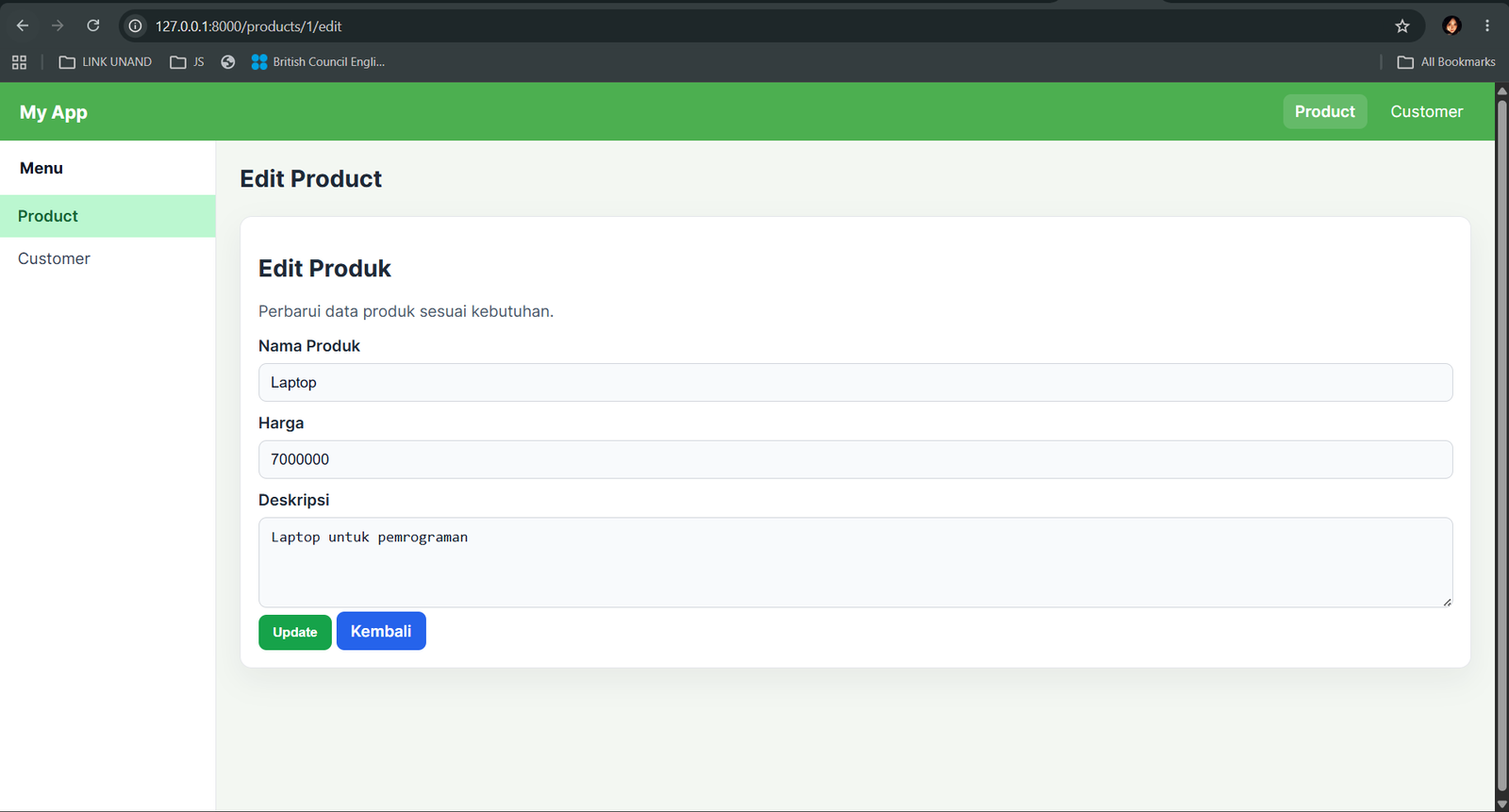Open the JS bookmark folder
Screen dimensions: 1509x812
[x=187, y=62]
